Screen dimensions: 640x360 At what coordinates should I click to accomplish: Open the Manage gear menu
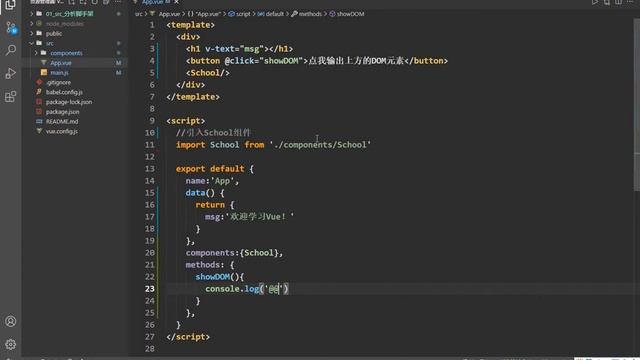pos(11,344)
